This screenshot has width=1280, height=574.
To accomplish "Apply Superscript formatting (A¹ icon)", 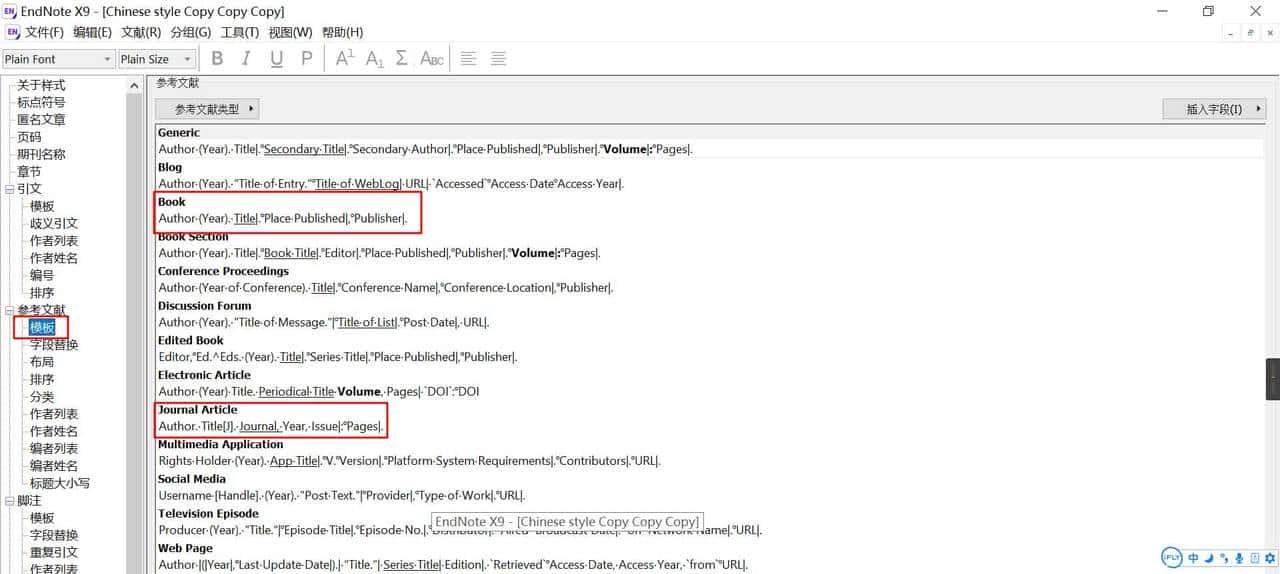I will click(x=345, y=59).
